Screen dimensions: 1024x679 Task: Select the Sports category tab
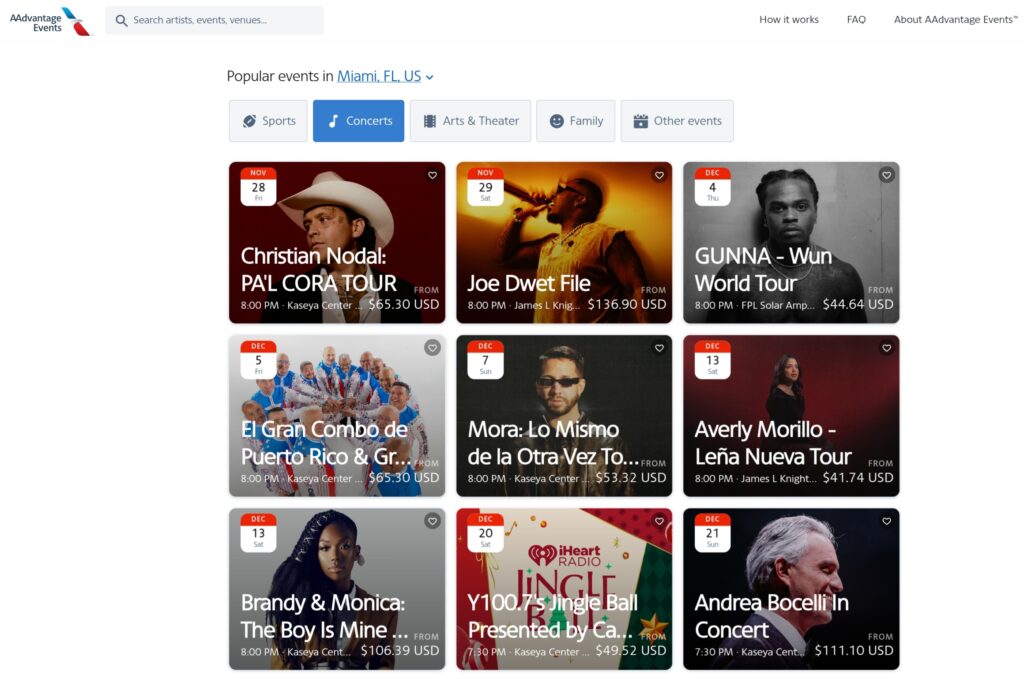tap(268, 121)
